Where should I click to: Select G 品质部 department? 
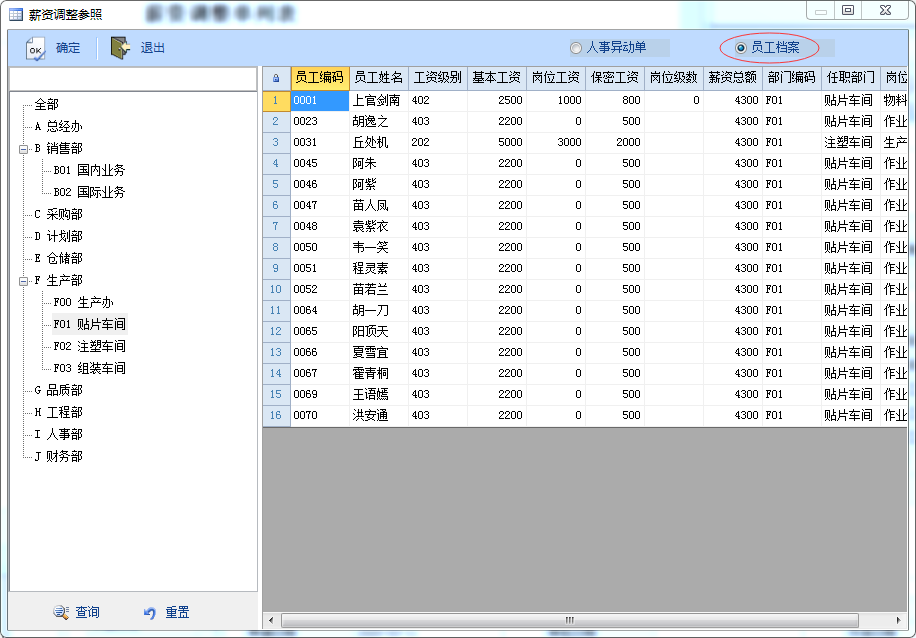[58, 390]
